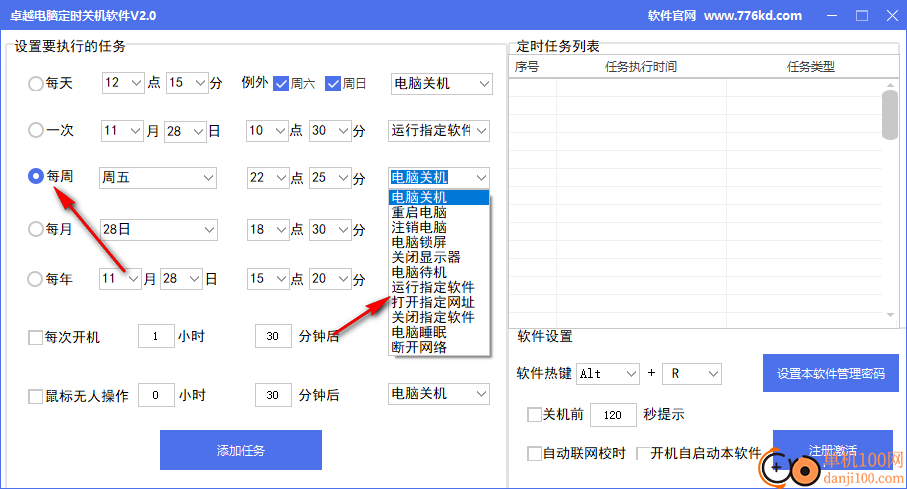The height and width of the screenshot is (489, 907).
Task: Click the task list scroll up arrow
Action: 890,86
